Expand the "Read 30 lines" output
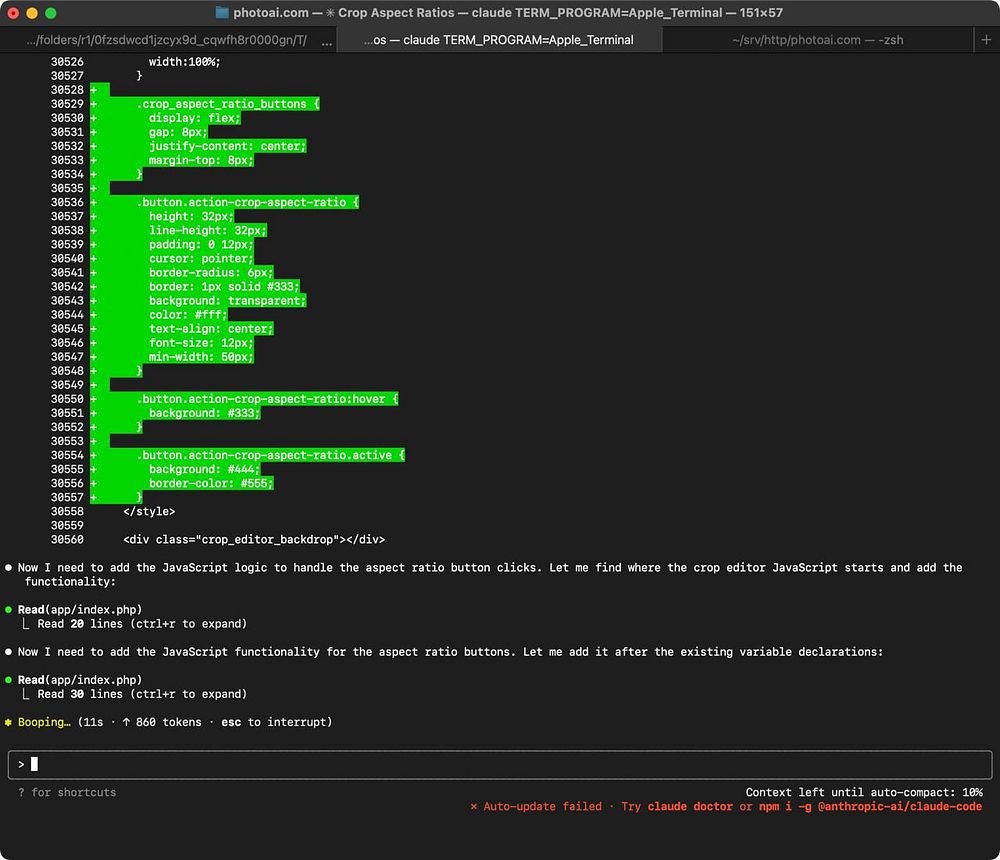 click(x=140, y=694)
